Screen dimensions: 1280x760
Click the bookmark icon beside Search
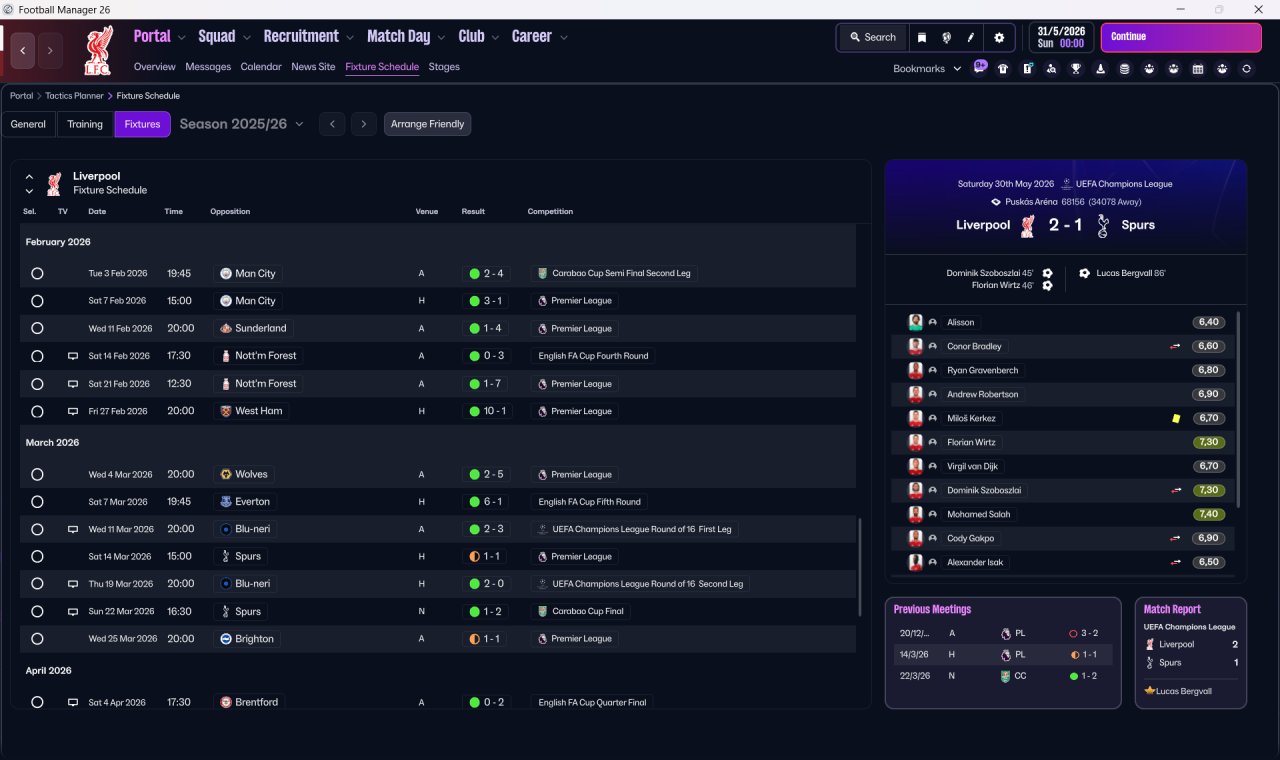(922, 37)
